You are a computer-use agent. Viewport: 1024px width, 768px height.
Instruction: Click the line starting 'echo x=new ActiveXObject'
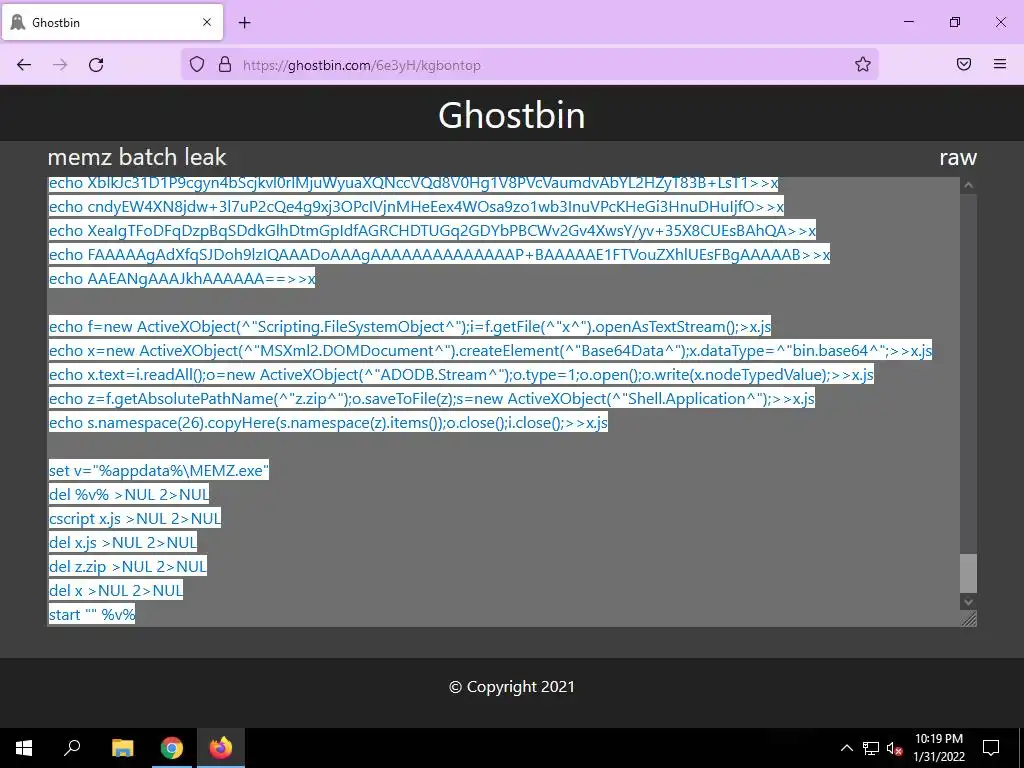coord(490,351)
